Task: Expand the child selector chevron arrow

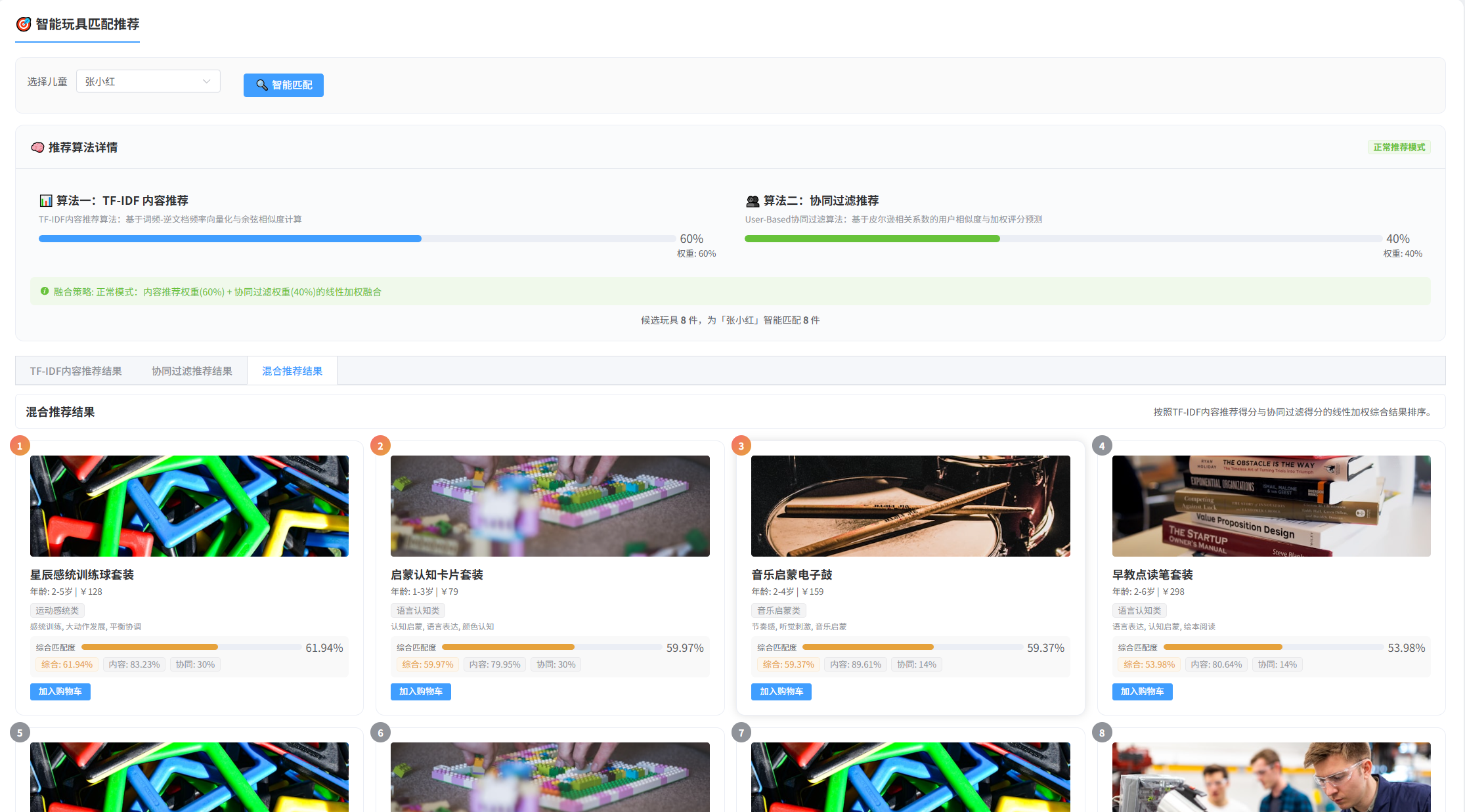Action: pos(206,81)
